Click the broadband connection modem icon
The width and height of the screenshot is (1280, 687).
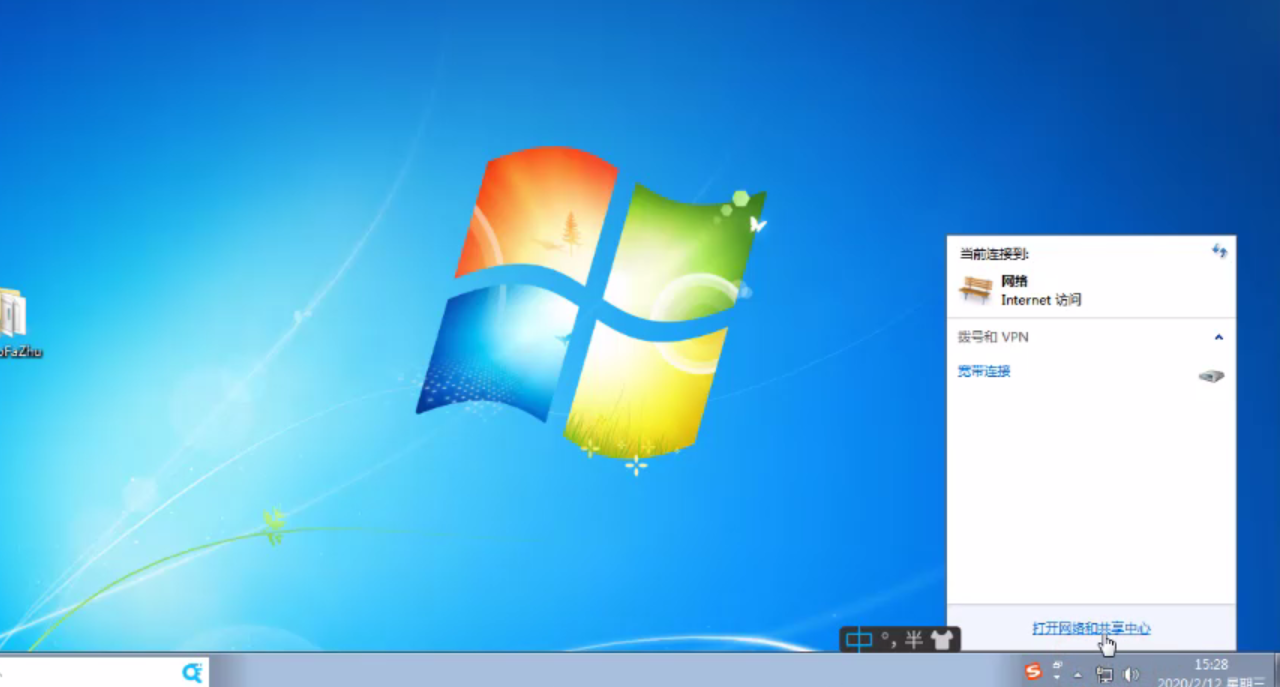1211,376
